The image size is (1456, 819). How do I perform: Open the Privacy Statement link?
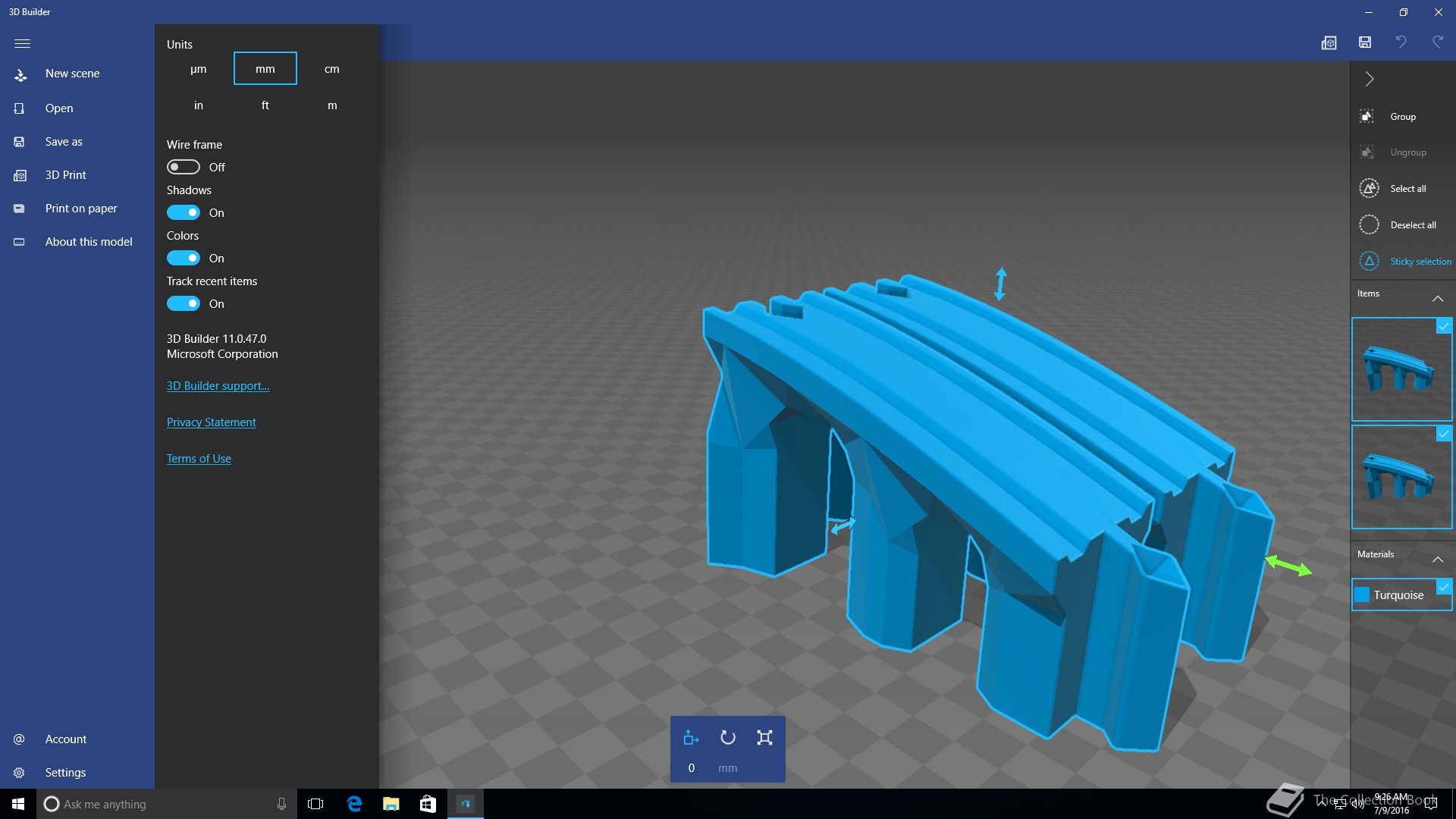[x=211, y=422]
